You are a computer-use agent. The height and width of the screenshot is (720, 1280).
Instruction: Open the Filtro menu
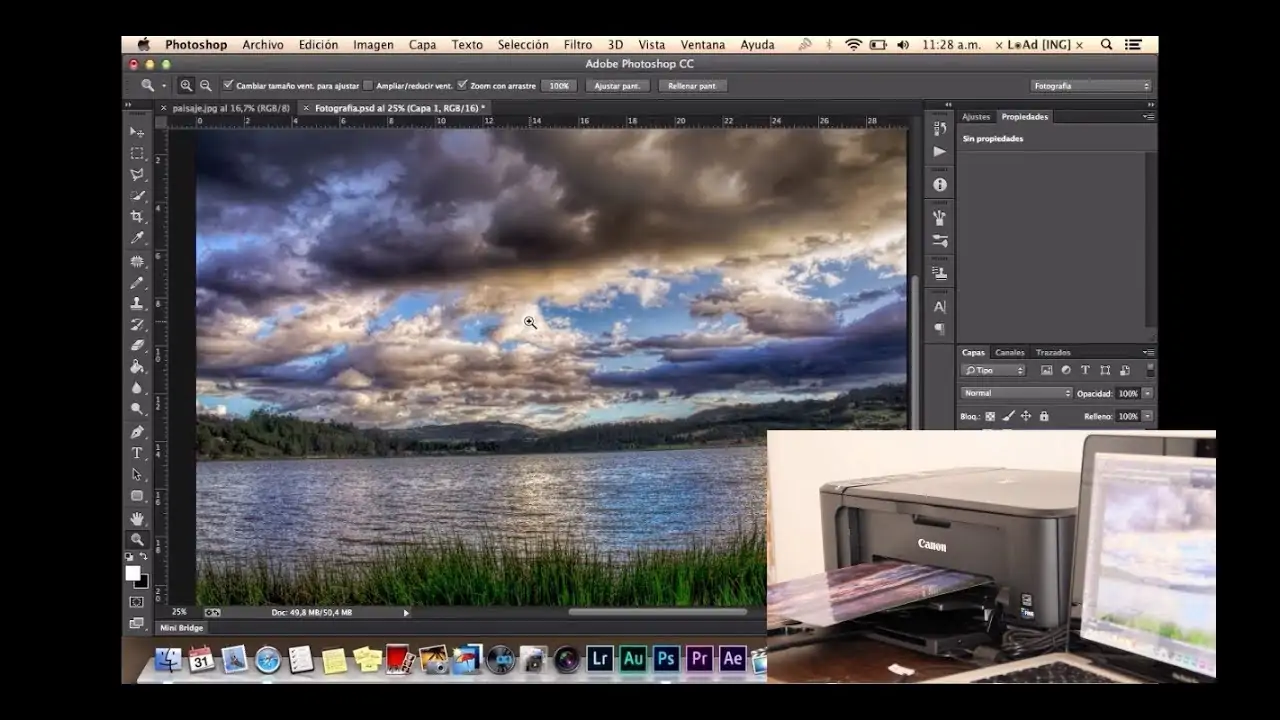point(577,45)
